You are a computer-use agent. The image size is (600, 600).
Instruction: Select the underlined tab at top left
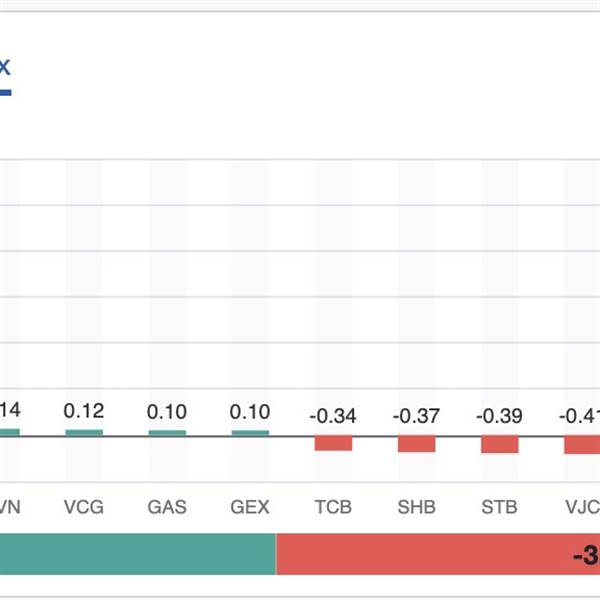pyautogui.click(x=4, y=70)
